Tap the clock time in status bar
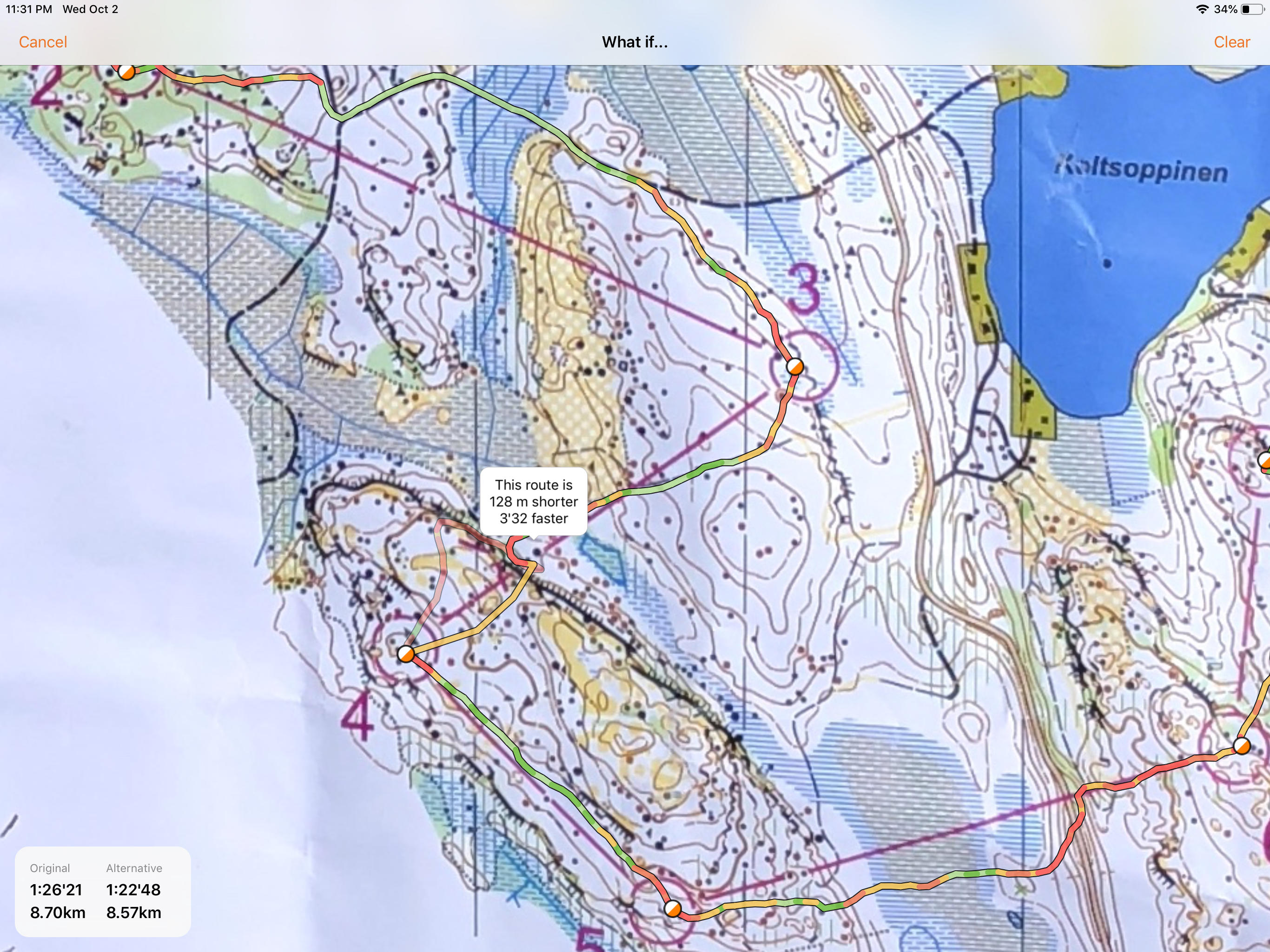Screen dimensions: 1270x952 click(x=29, y=9)
